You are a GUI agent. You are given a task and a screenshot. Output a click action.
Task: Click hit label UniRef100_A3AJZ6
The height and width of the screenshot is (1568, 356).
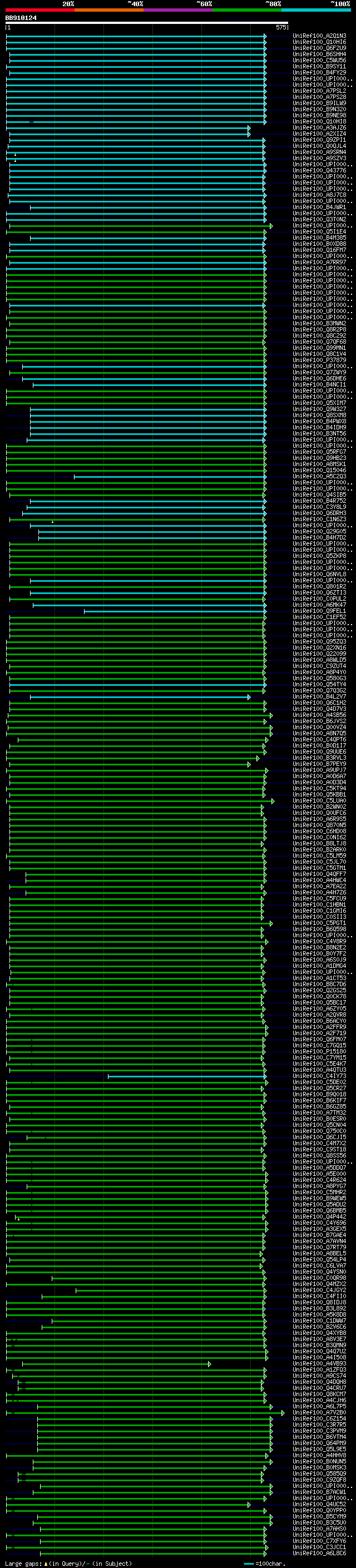319,128
